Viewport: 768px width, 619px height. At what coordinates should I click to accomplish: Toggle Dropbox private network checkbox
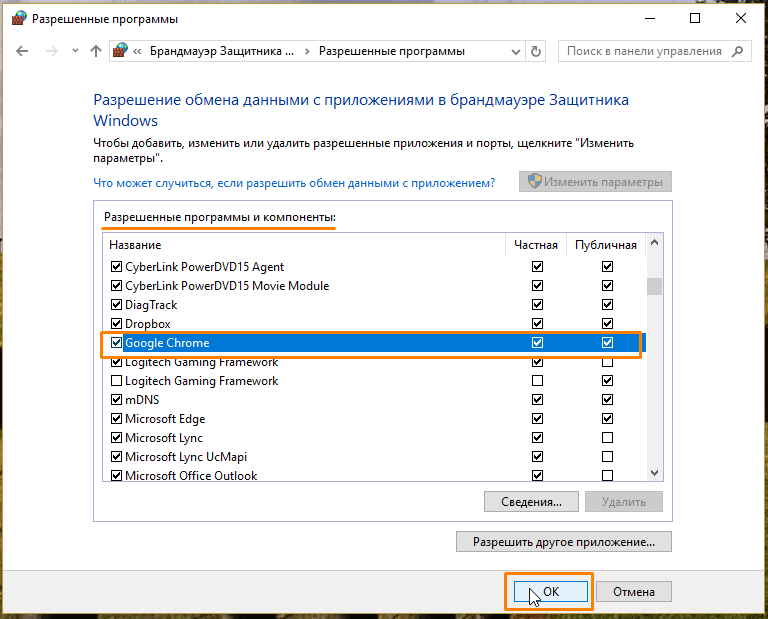537,324
